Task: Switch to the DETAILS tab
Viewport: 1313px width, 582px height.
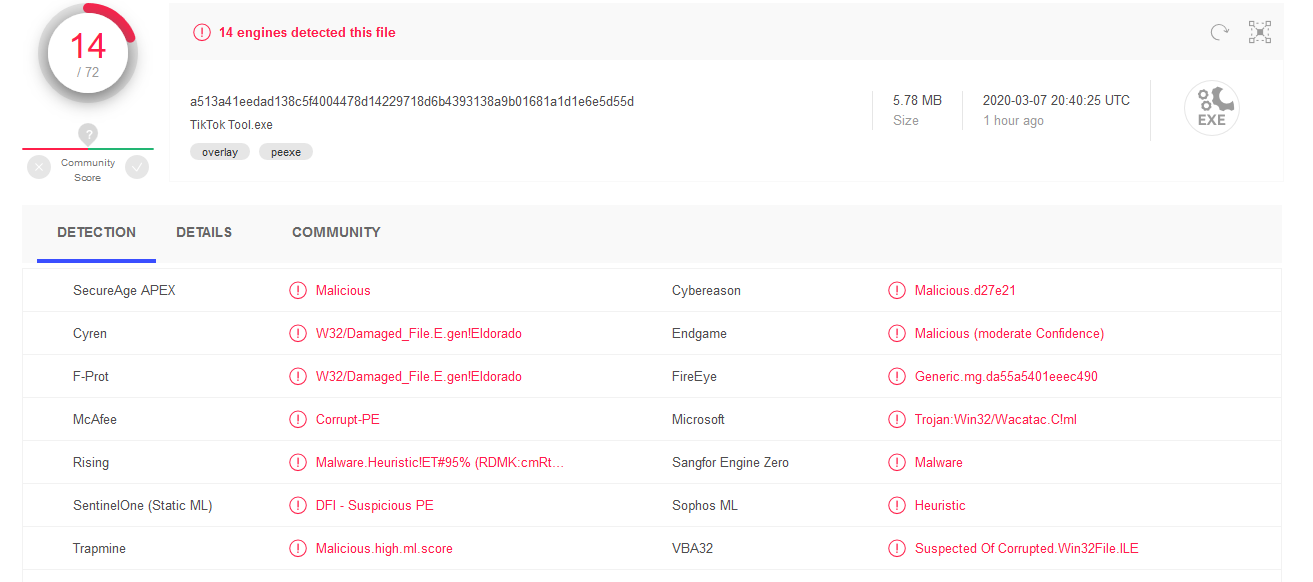Action: tap(204, 232)
